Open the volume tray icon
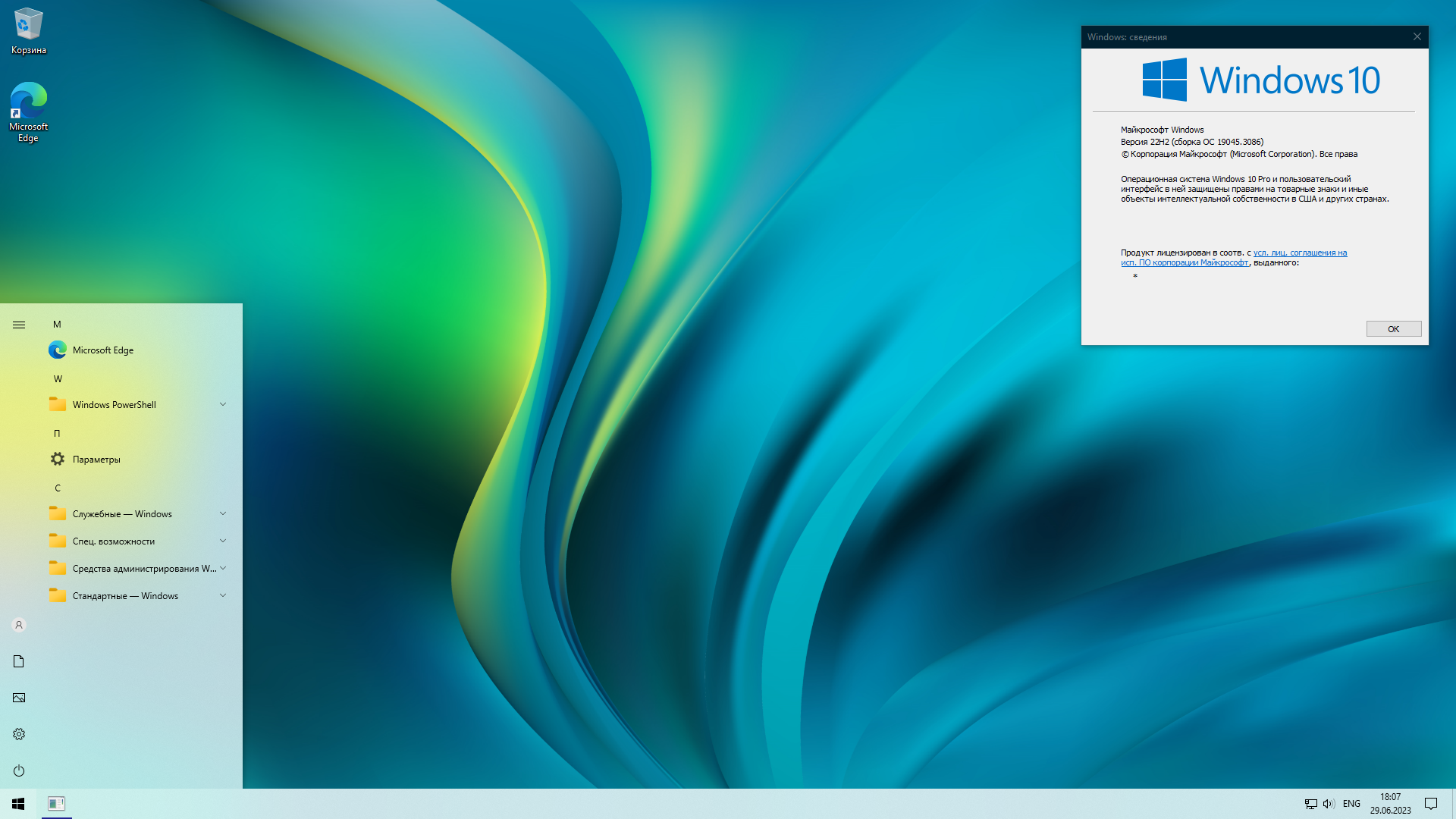Viewport: 1456px width, 819px height. click(x=1329, y=804)
